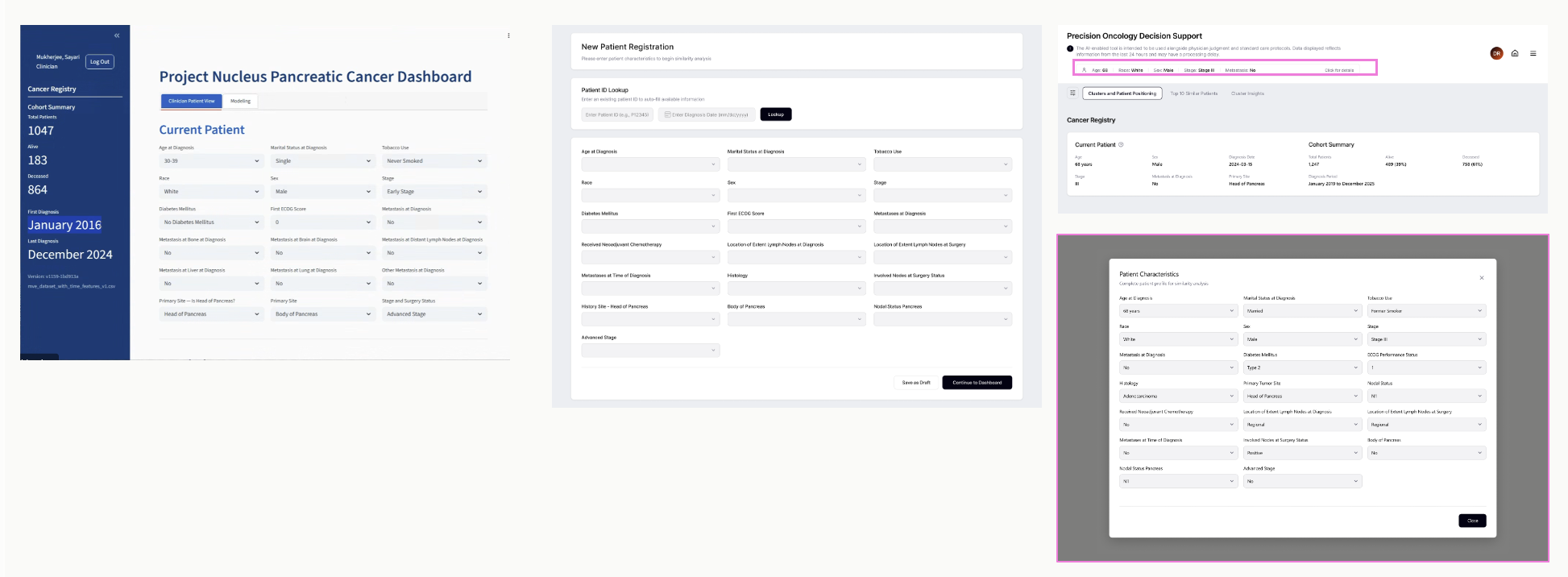Click the Enter Diagnosis Date input field

(707, 114)
